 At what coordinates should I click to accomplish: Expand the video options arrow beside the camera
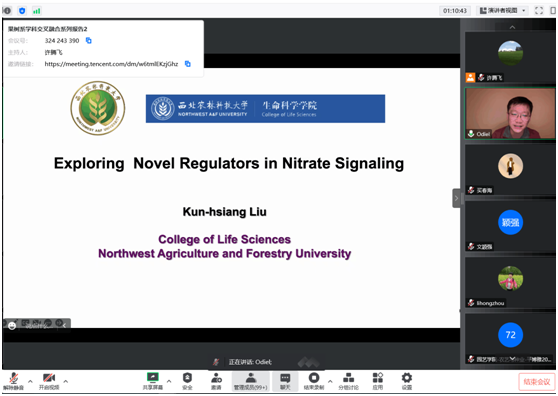pyautogui.click(x=65, y=381)
